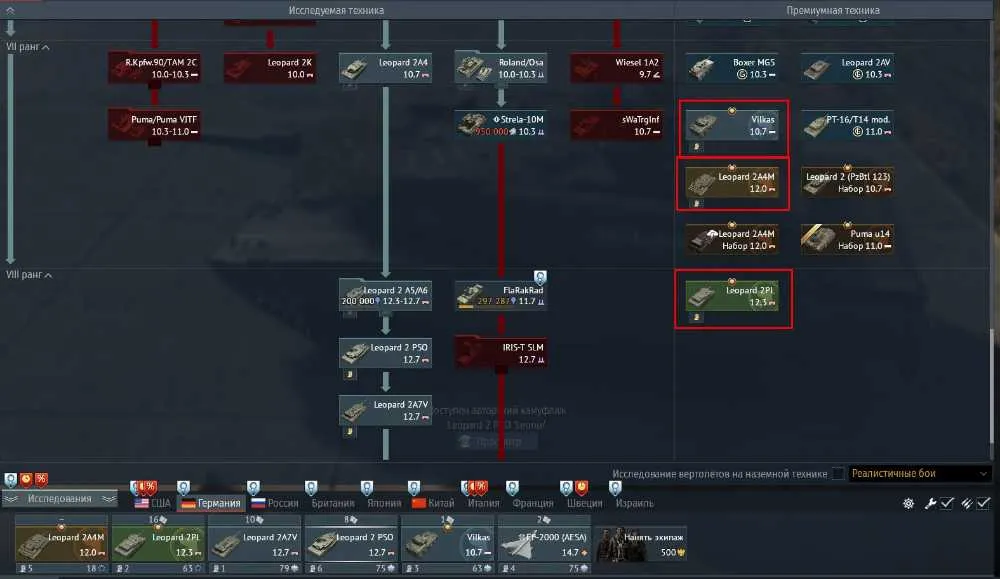Open the Roland/Osa vehicle group
This screenshot has width=1000, height=579.
(x=501, y=68)
